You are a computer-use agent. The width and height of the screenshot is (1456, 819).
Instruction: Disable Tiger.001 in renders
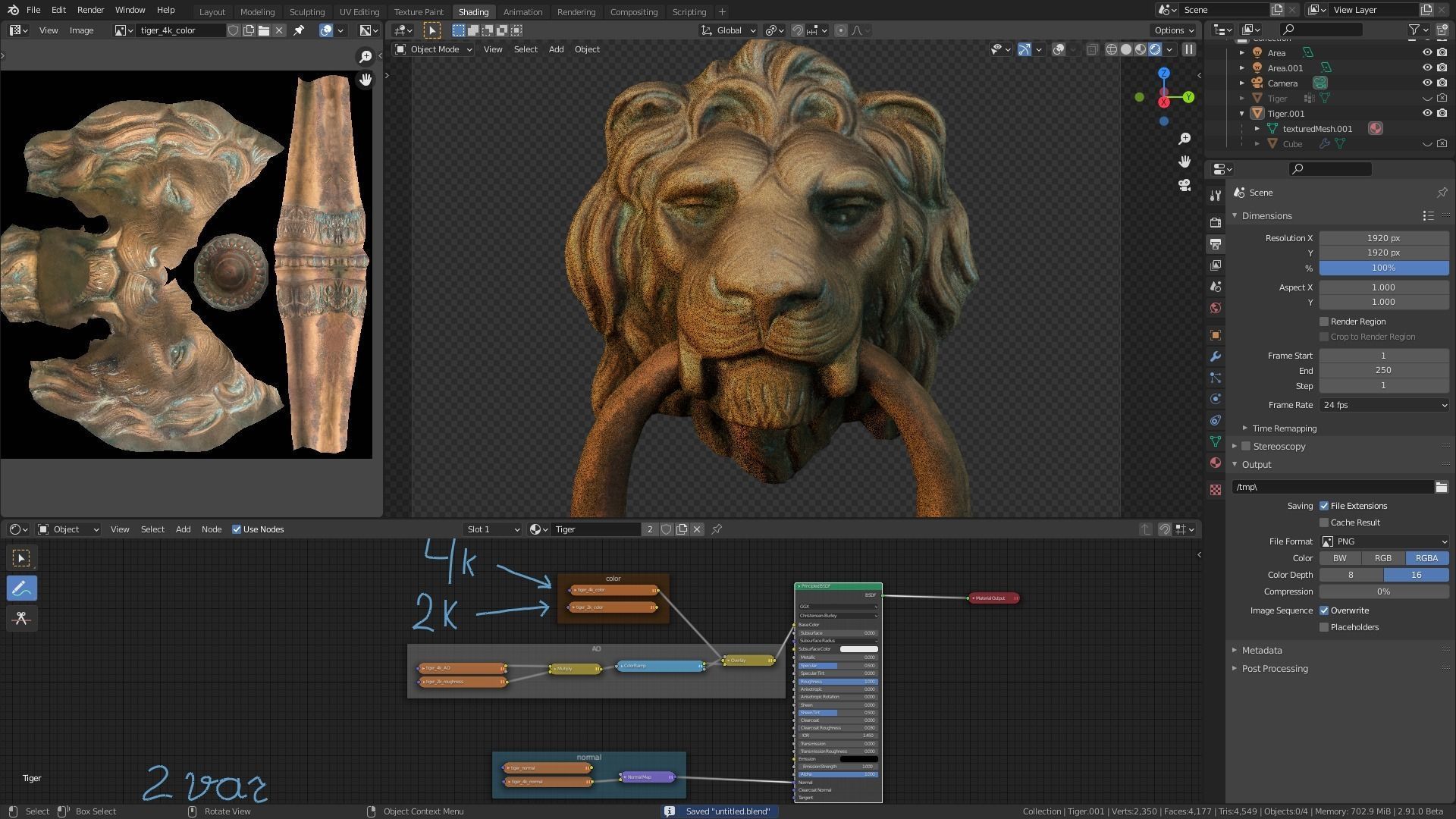click(x=1442, y=114)
